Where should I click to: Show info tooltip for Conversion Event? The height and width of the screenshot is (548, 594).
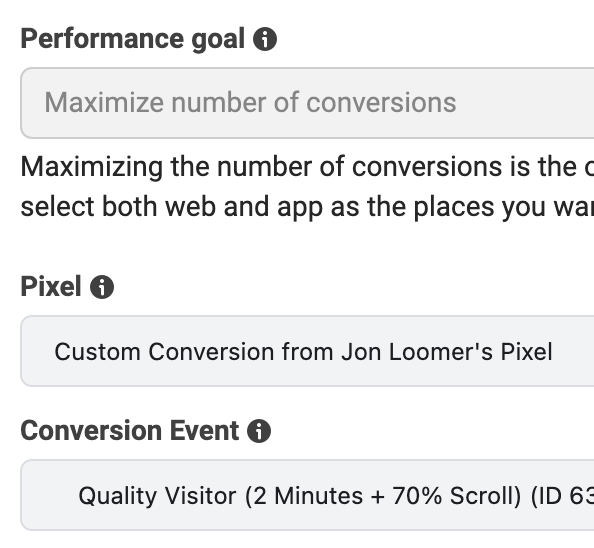(x=259, y=431)
